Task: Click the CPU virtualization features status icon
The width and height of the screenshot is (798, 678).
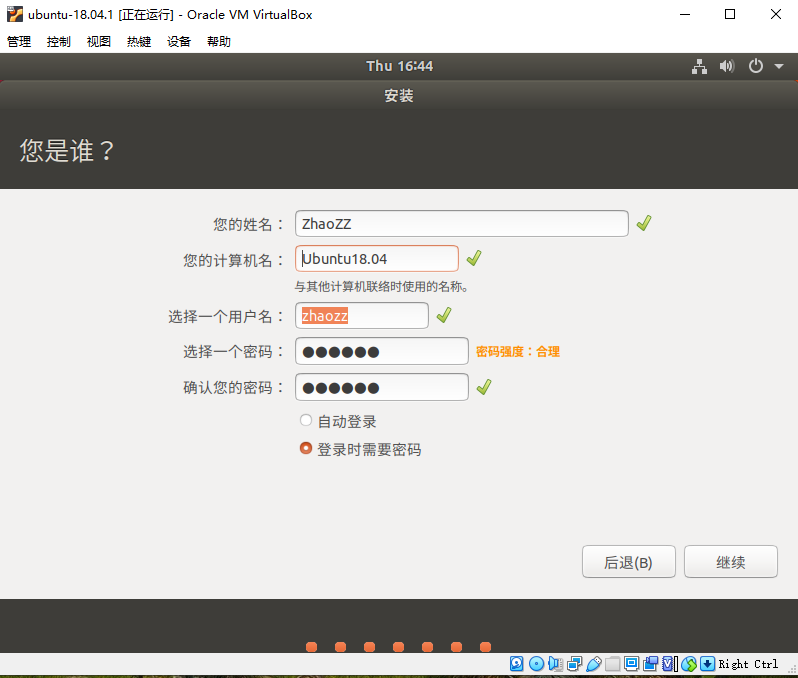Action: click(x=668, y=664)
